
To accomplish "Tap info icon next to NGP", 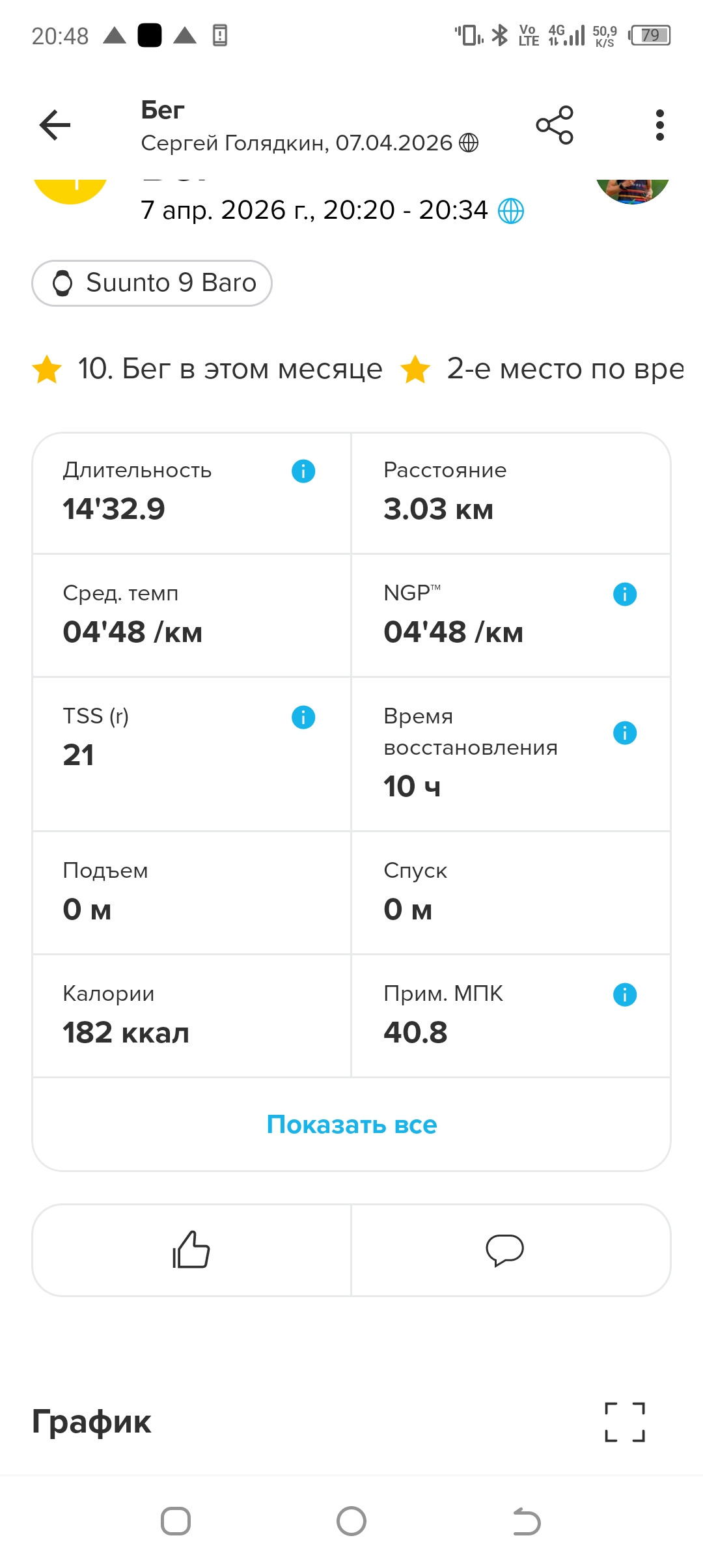I will tap(625, 594).
